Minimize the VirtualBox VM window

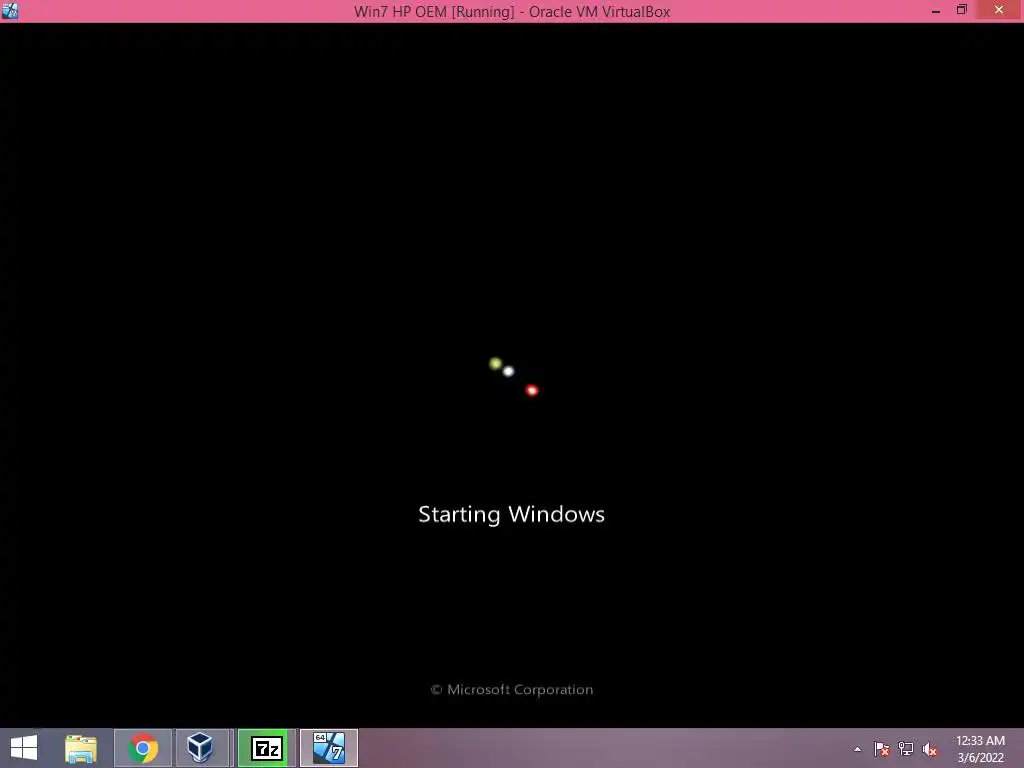[936, 11]
